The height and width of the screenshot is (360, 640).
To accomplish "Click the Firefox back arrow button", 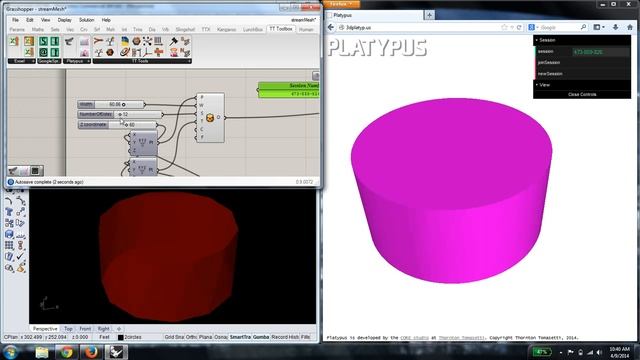I will 331,27.
